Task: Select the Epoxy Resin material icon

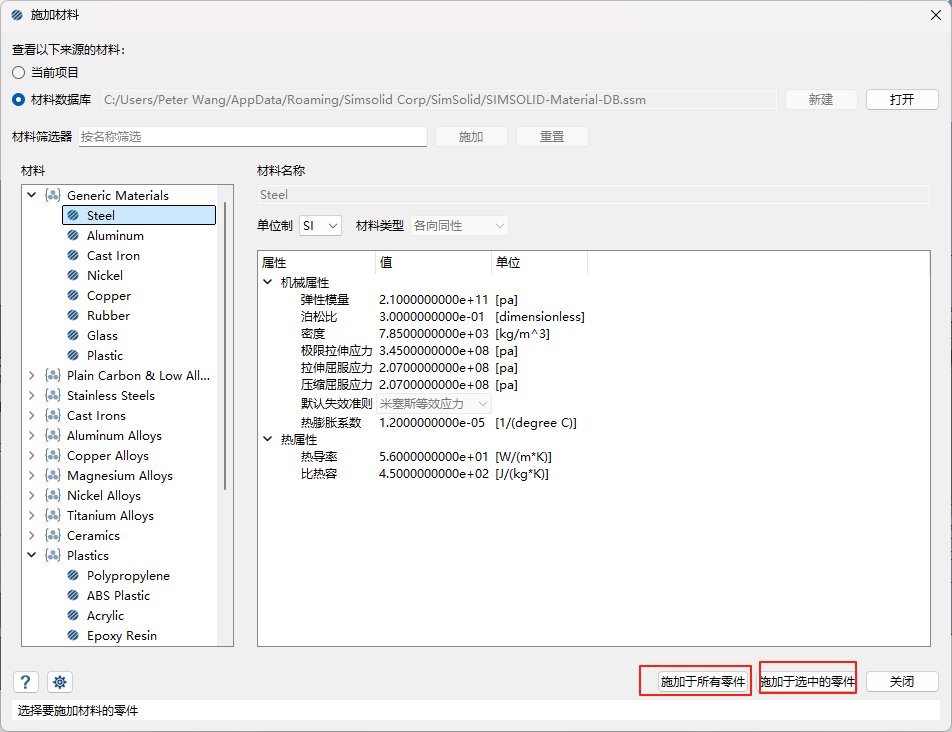Action: click(73, 636)
